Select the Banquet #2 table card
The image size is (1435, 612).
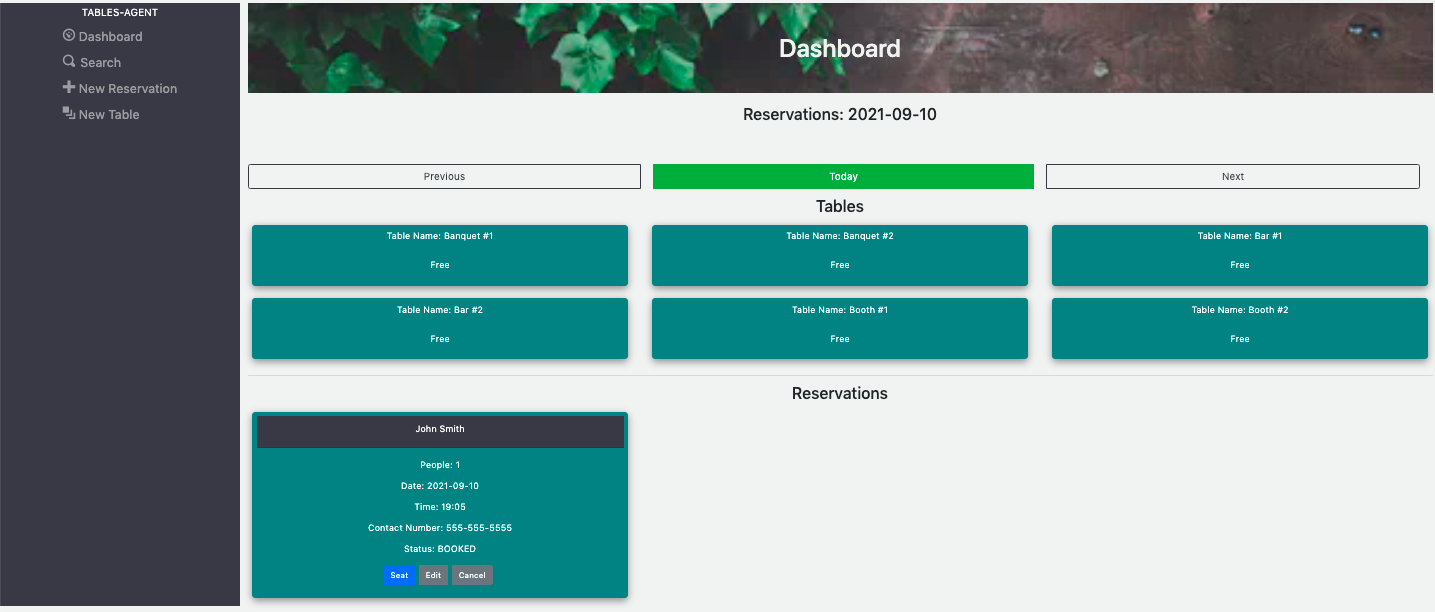point(840,256)
